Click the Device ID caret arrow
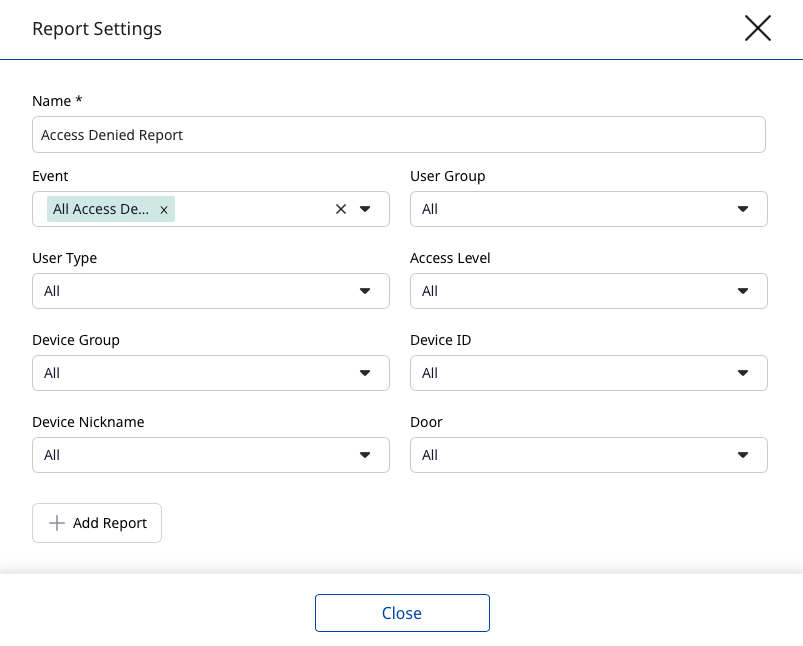The image size is (803, 646). (x=742, y=373)
